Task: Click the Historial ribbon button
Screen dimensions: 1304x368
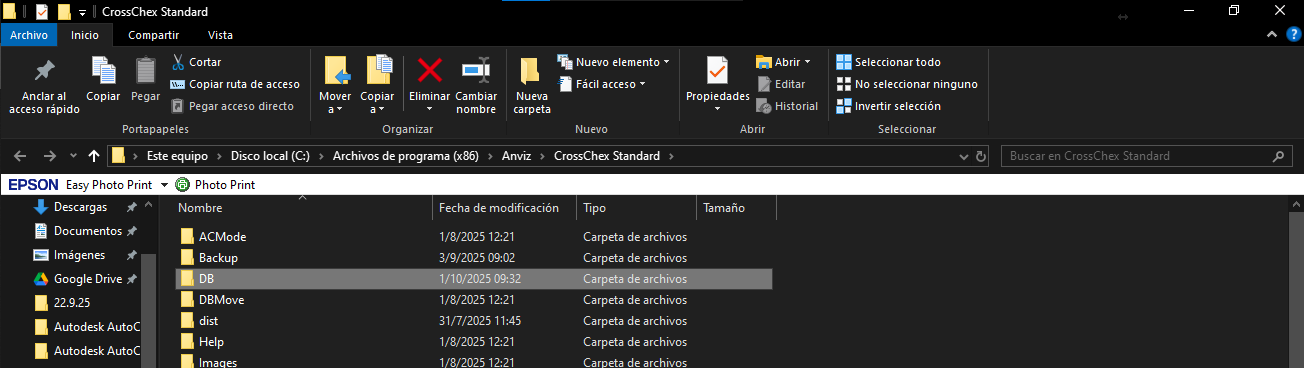Action: pos(787,106)
